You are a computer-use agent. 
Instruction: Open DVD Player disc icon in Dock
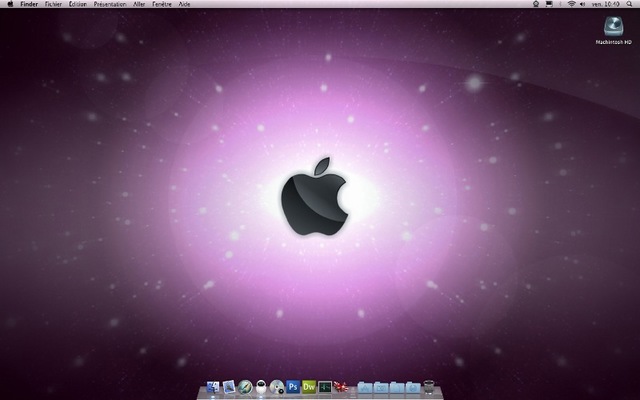[277, 386]
